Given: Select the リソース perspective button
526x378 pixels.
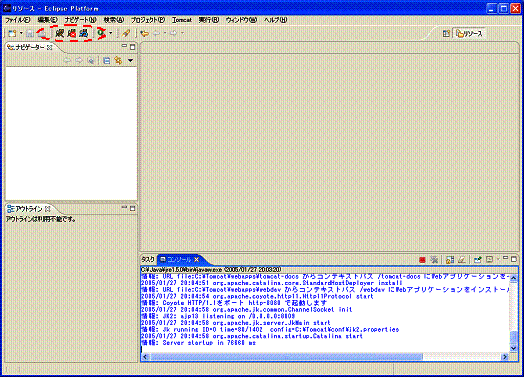Looking at the screenshot, I should pos(469,34).
